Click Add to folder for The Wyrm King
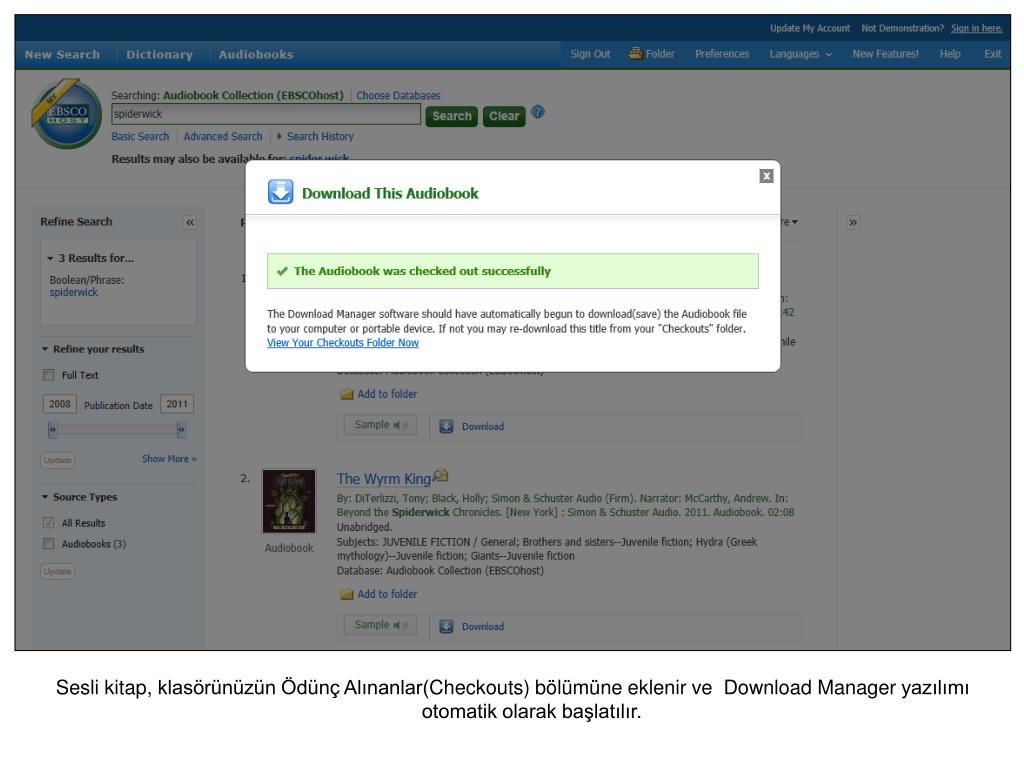 387,594
